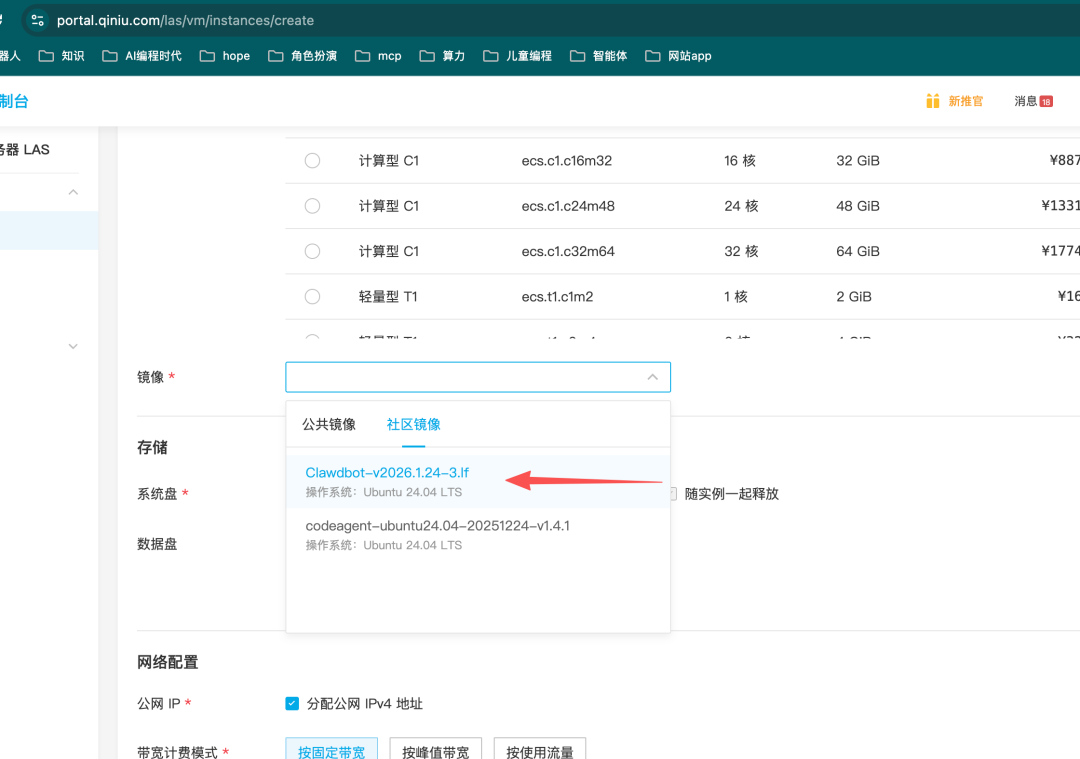Click the browser address bar URL

[185, 21]
